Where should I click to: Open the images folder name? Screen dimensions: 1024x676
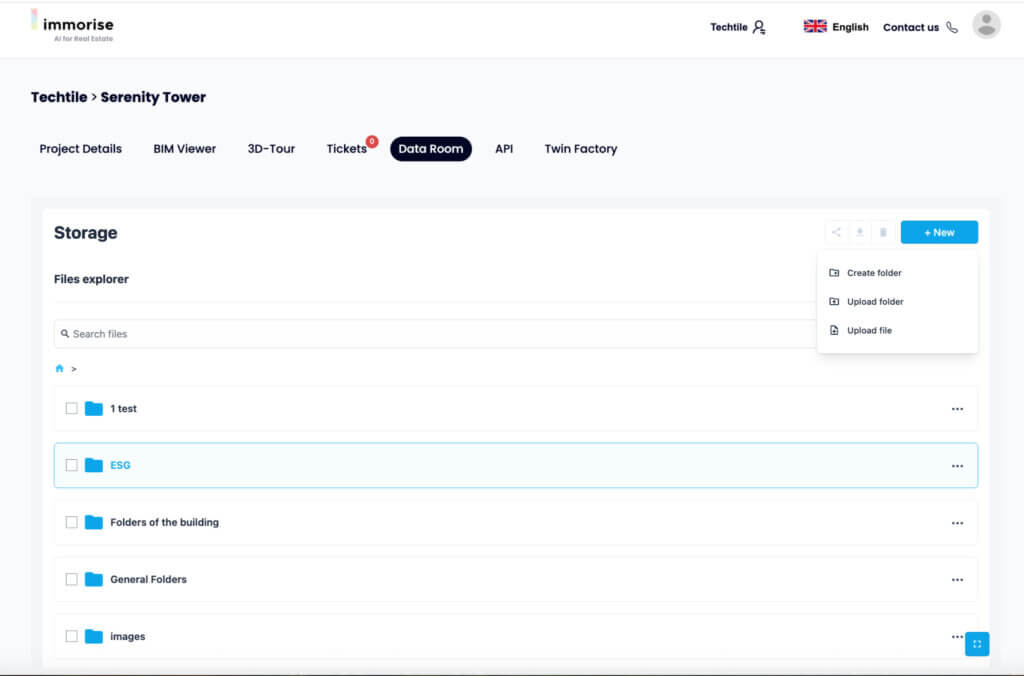pos(127,636)
